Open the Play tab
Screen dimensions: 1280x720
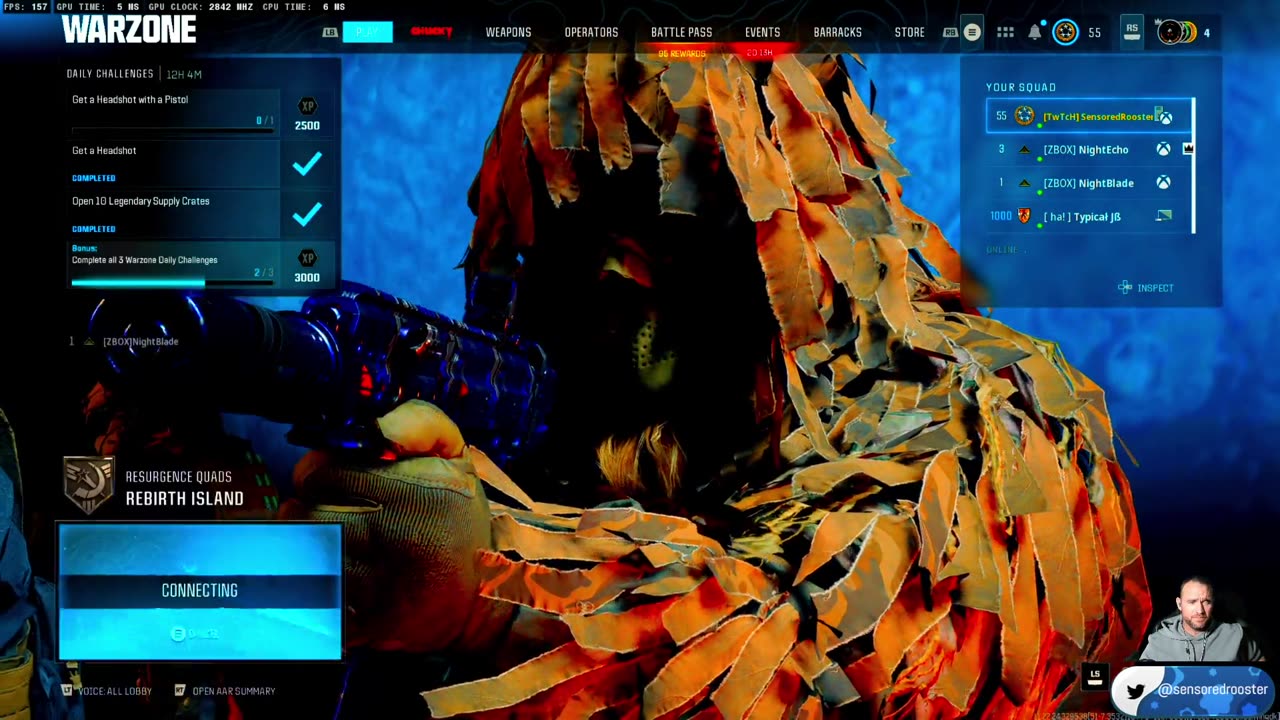click(x=367, y=32)
